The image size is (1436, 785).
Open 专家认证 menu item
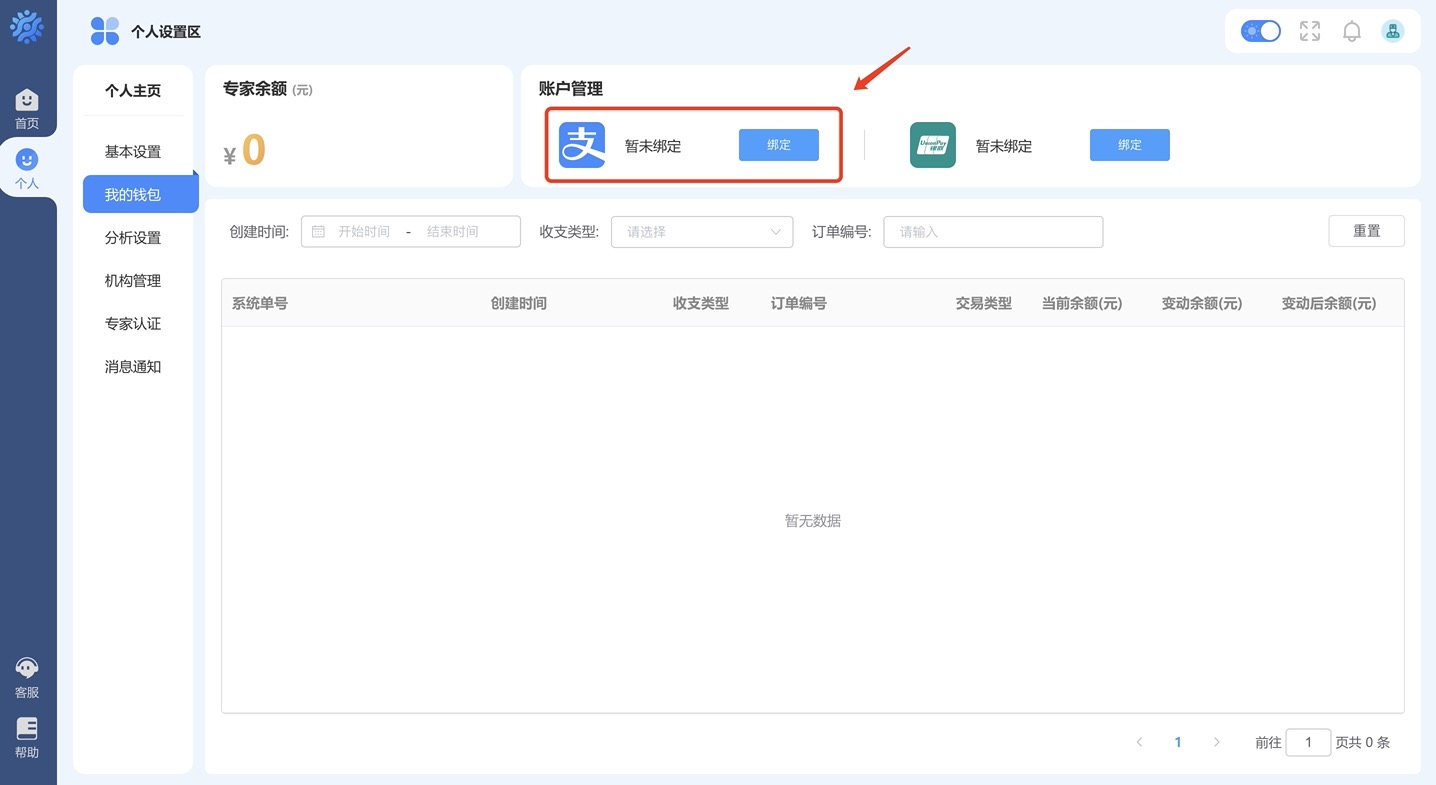click(133, 324)
